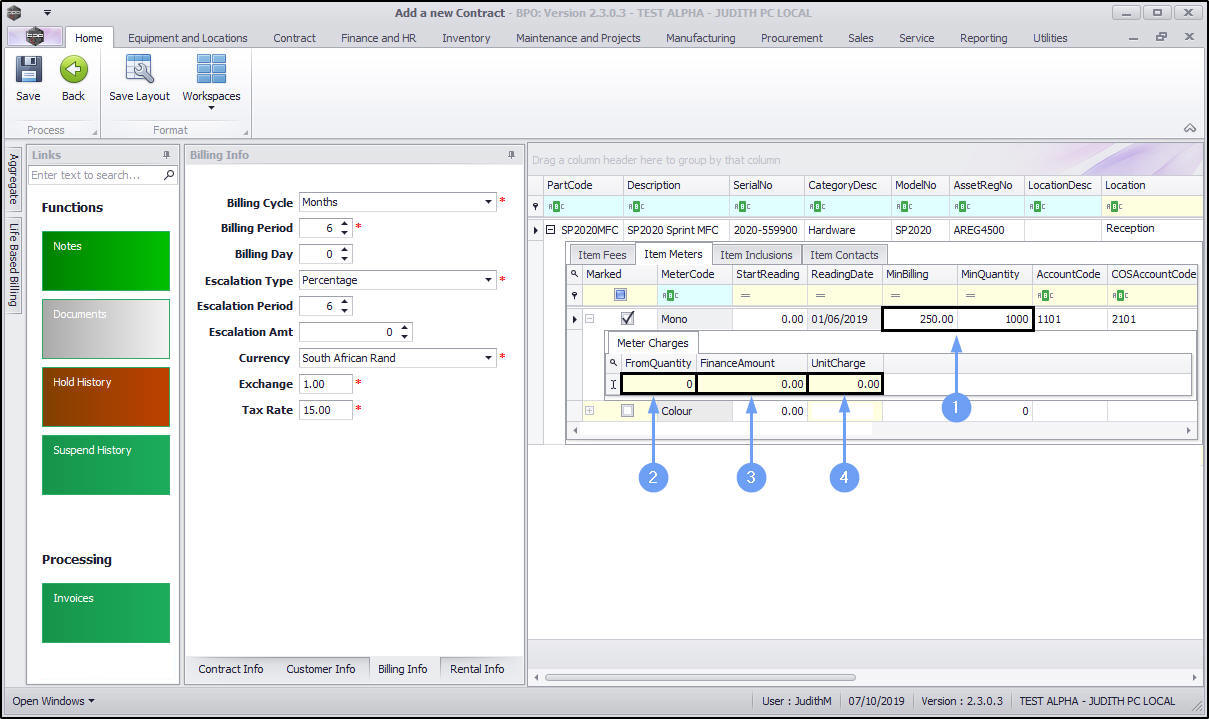The image size is (1209, 719).
Task: Click the green Back arrow icon
Action: pyautogui.click(x=73, y=70)
